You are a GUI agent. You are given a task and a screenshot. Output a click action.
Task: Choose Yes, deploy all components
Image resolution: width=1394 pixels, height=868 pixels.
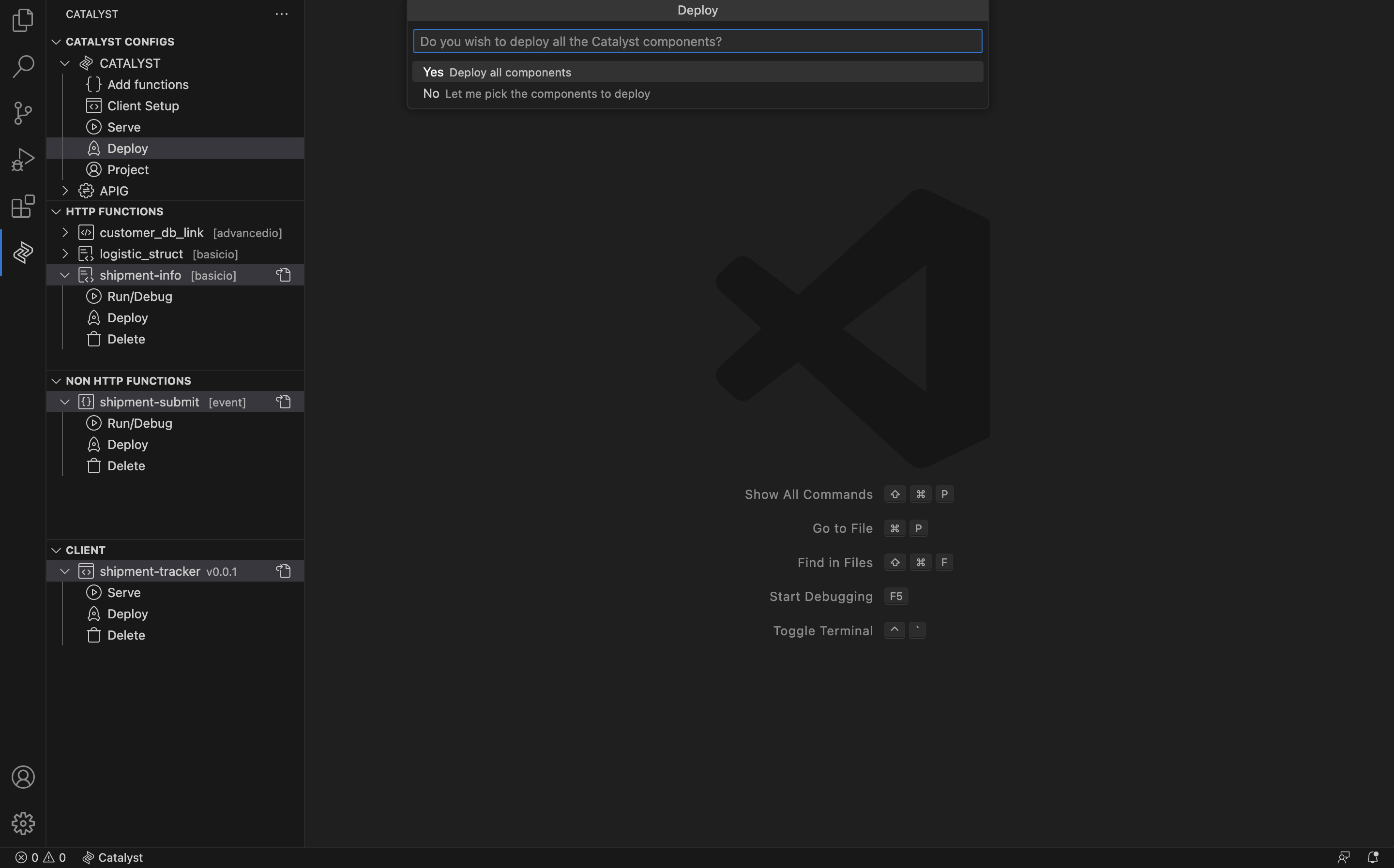click(x=697, y=72)
